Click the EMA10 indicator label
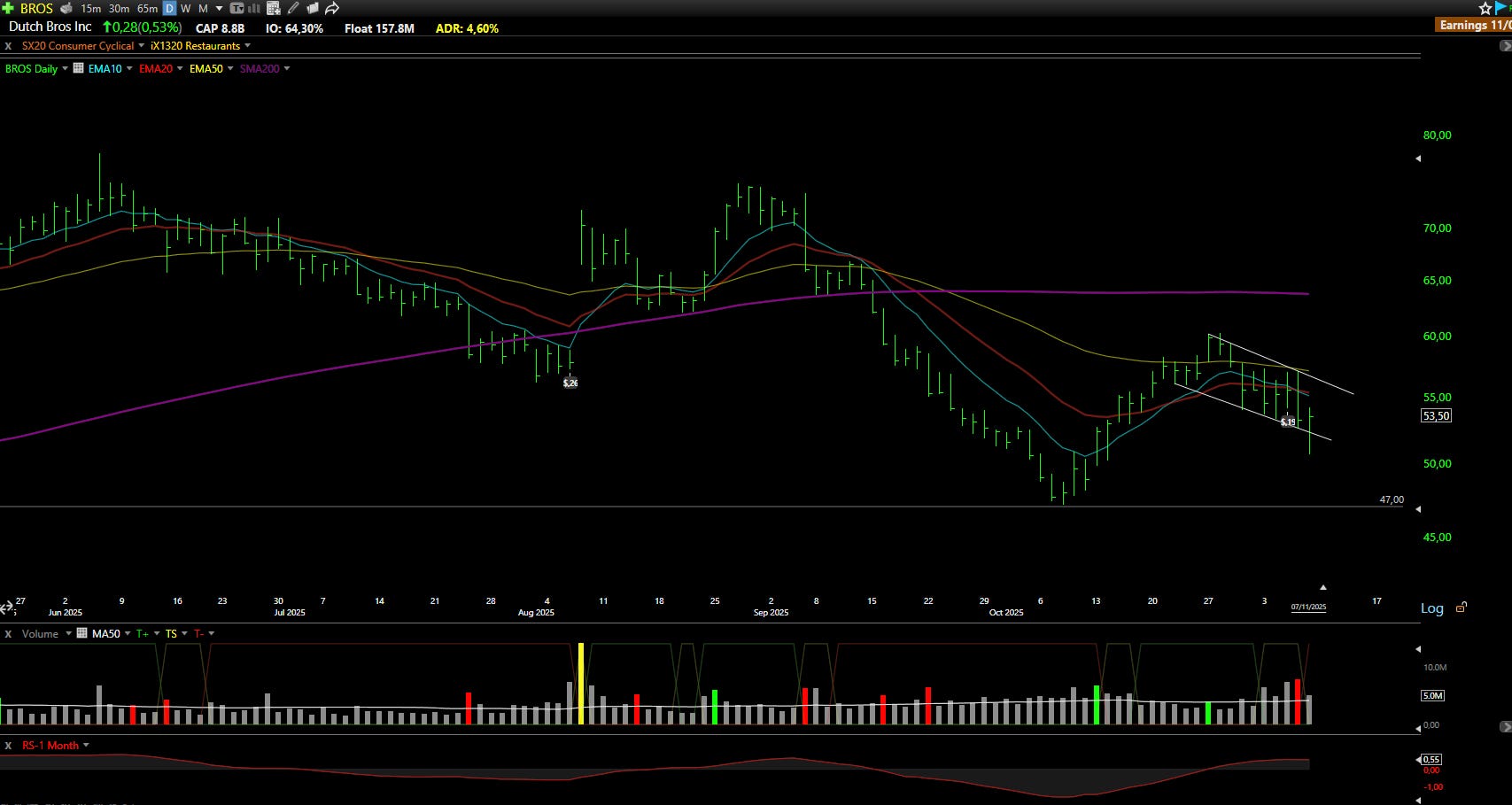This screenshot has width=1512, height=805. [105, 68]
